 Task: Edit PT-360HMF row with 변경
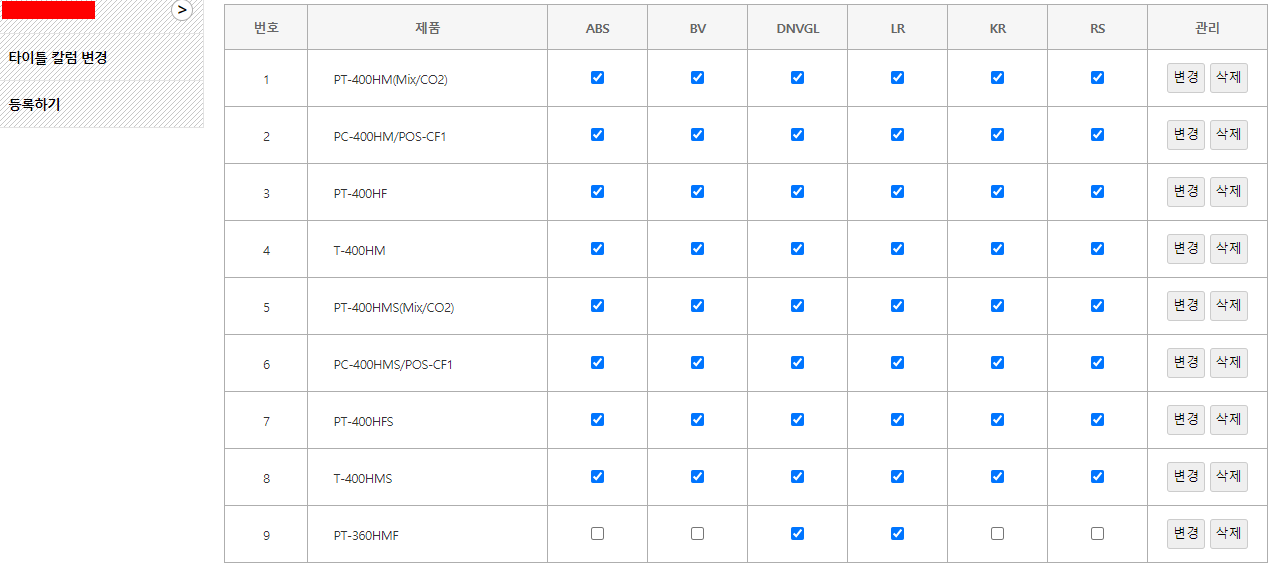(1186, 534)
